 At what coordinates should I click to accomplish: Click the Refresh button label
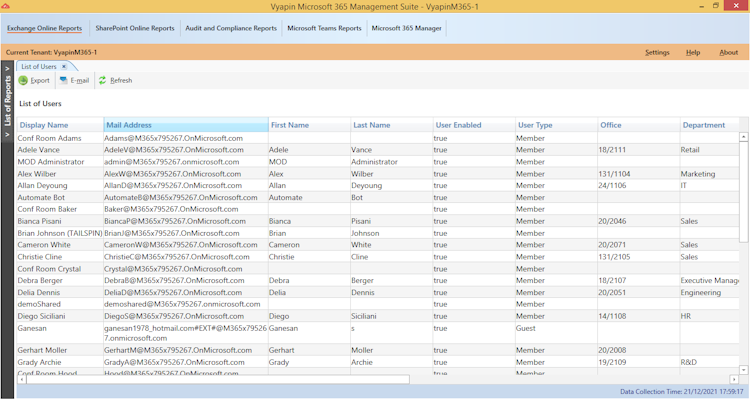tap(121, 80)
